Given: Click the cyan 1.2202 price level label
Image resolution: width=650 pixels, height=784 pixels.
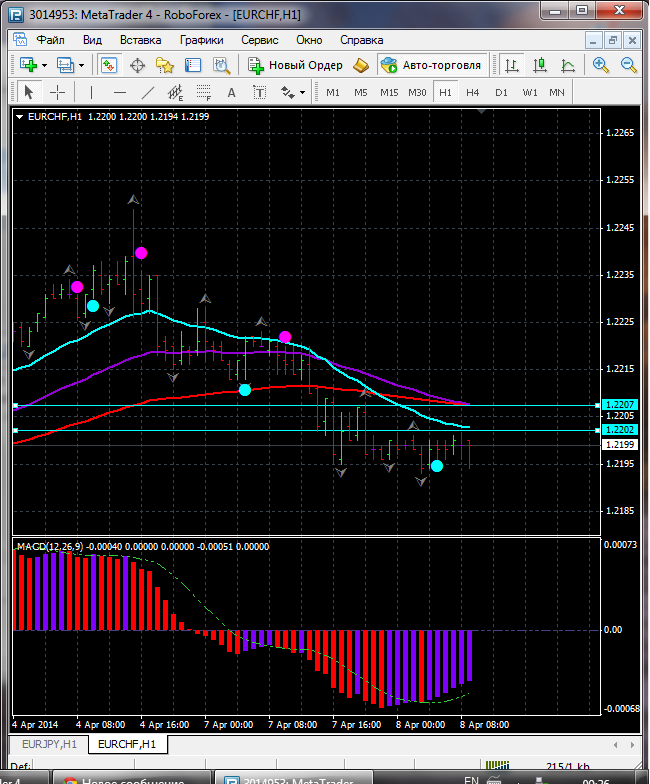Looking at the screenshot, I should [x=617, y=429].
